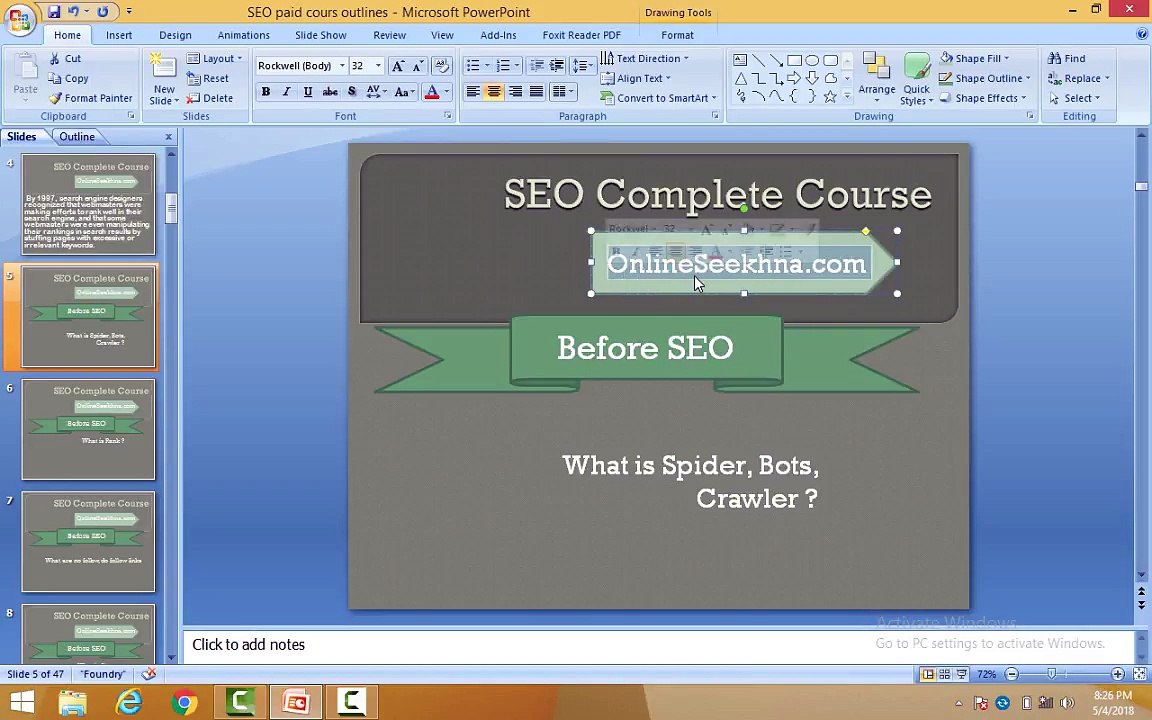Viewport: 1152px width, 720px height.
Task: Open the Select menu in Editing
Action: [1074, 98]
